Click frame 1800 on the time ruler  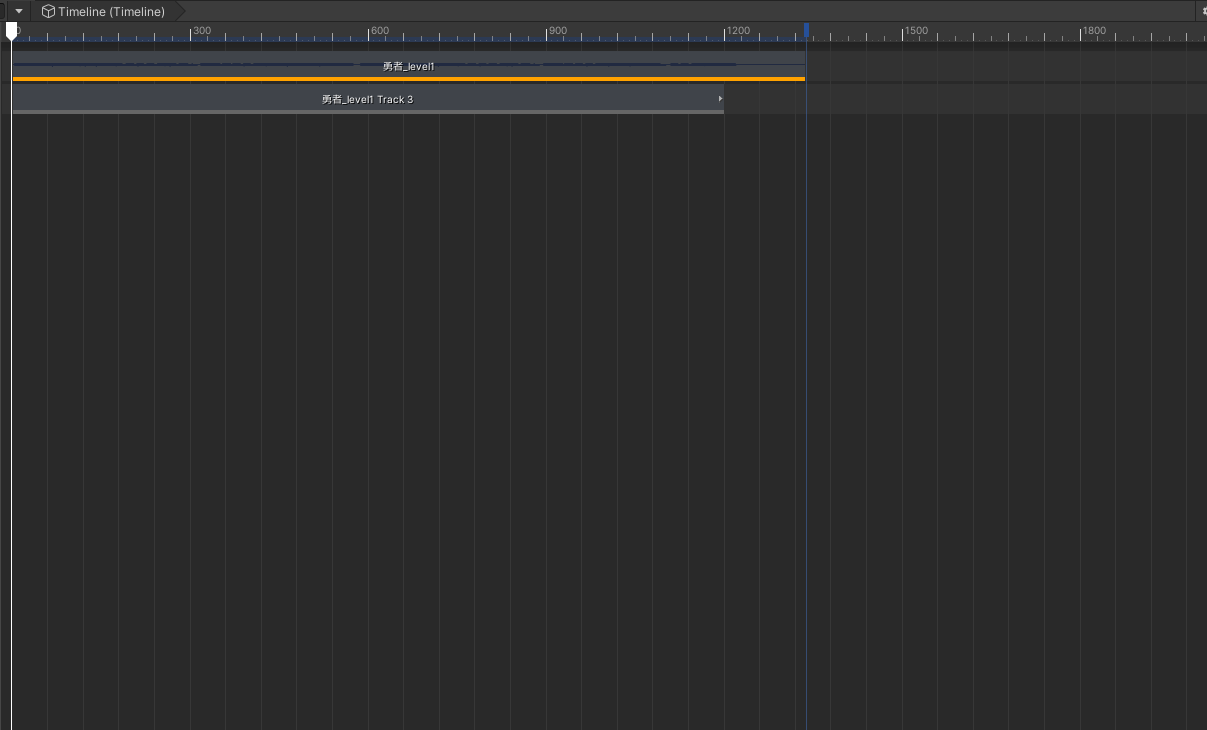click(1094, 31)
